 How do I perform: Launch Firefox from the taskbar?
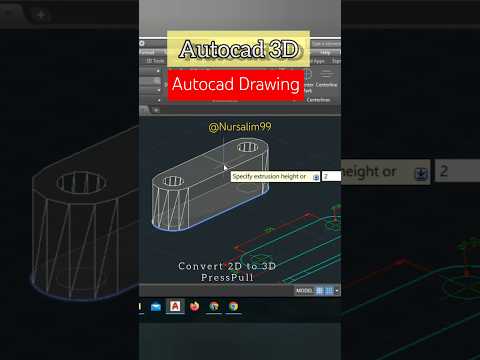tap(195, 306)
